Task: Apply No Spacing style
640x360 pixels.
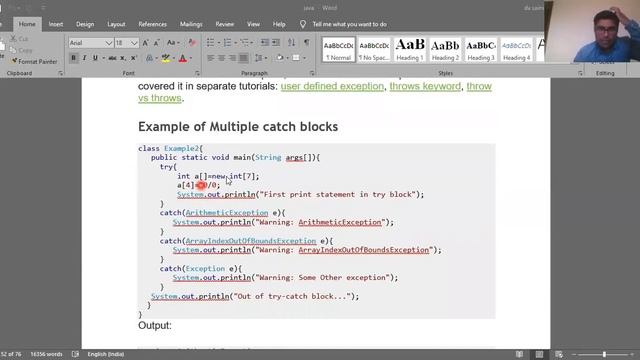Action: [374, 50]
